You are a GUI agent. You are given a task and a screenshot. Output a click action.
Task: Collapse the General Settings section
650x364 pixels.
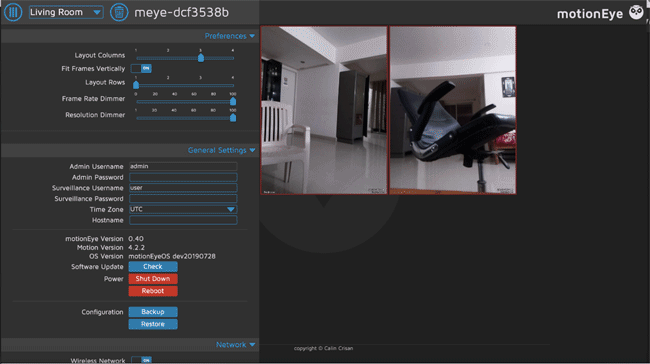[x=221, y=150]
